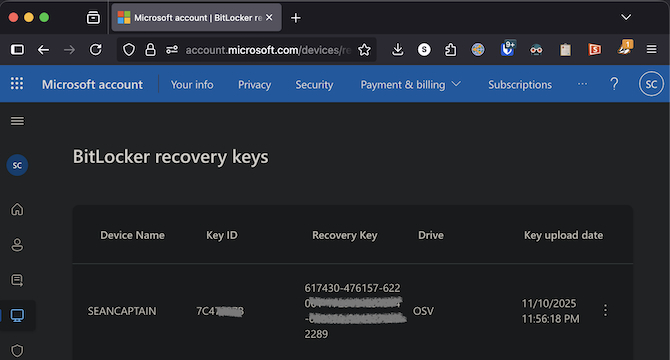
Task: Click the Device Name column header
Action: (x=132, y=235)
